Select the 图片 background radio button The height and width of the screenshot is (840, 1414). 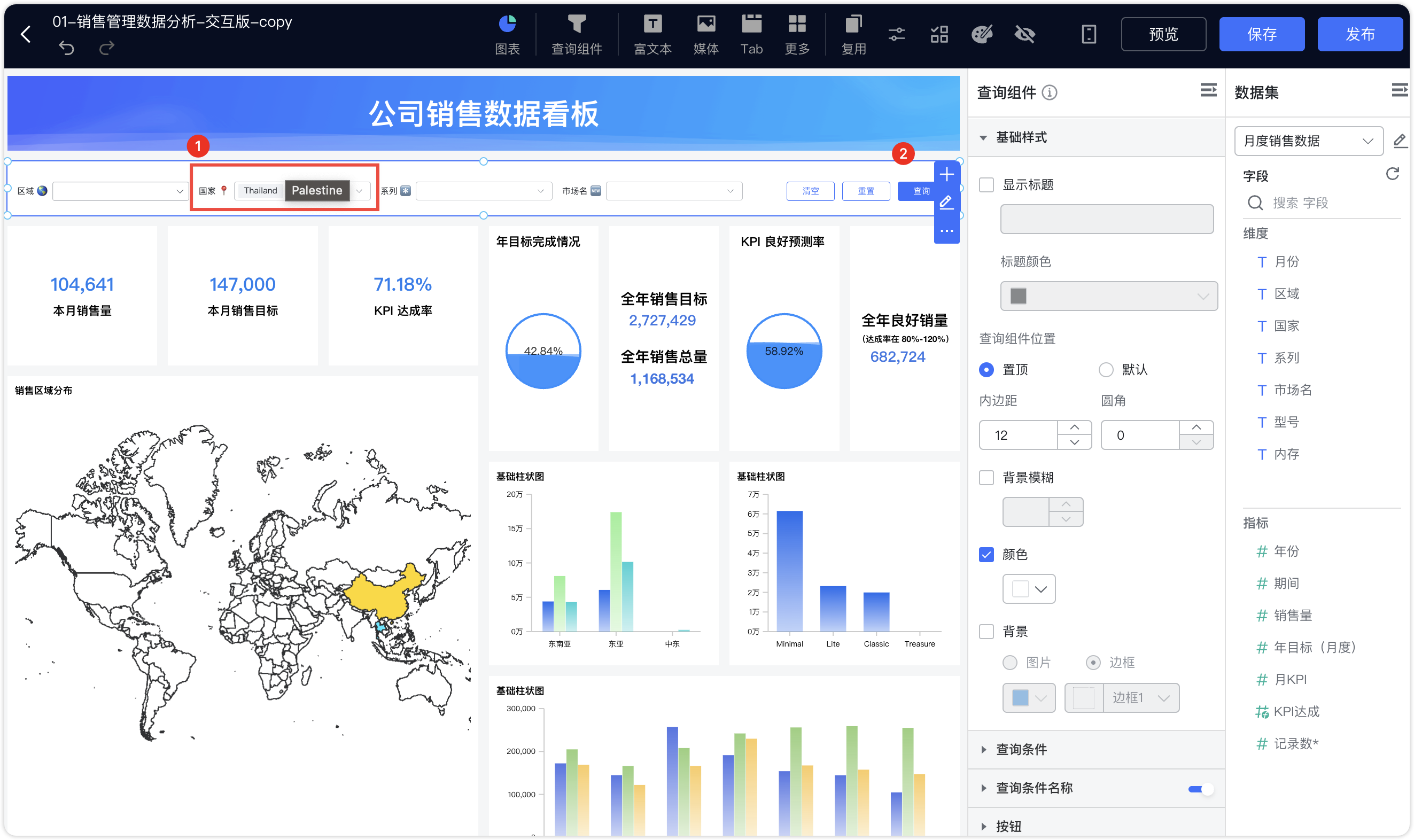click(1009, 663)
